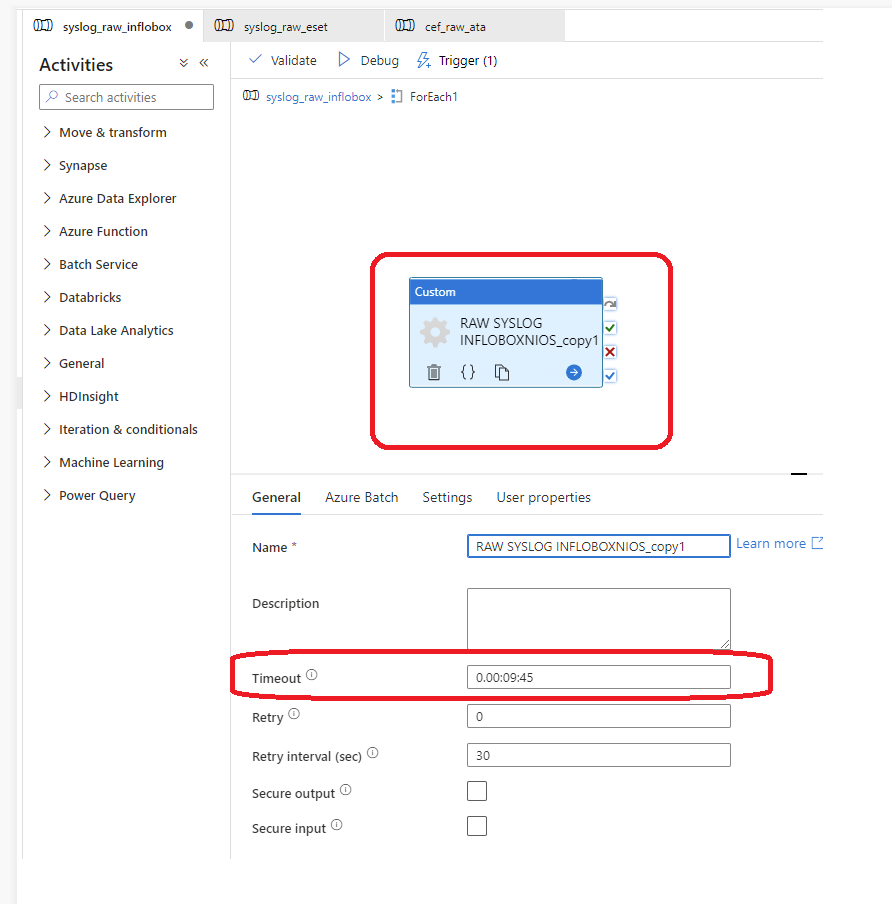
Task: Expand all activity groups double-down chevron
Action: point(183,63)
